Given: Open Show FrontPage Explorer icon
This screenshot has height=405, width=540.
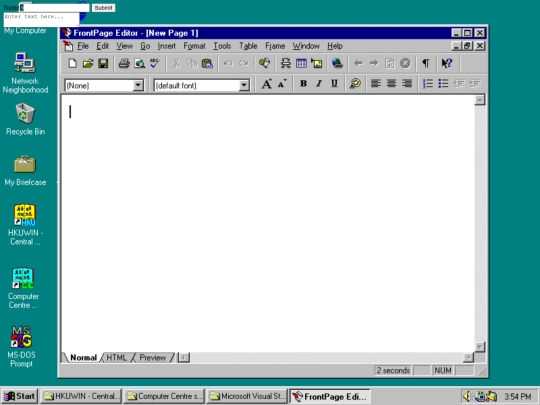Looking at the screenshot, I should tap(264, 63).
